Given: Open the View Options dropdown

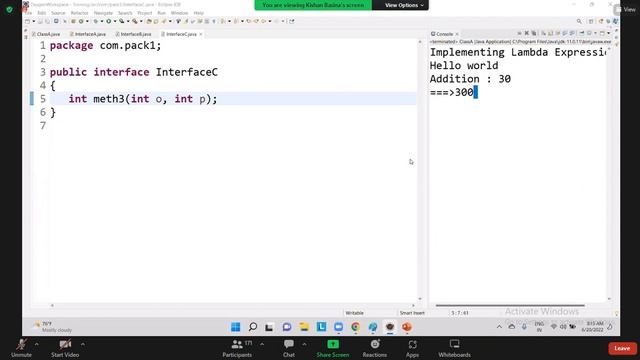Looking at the screenshot, I should [404, 5].
